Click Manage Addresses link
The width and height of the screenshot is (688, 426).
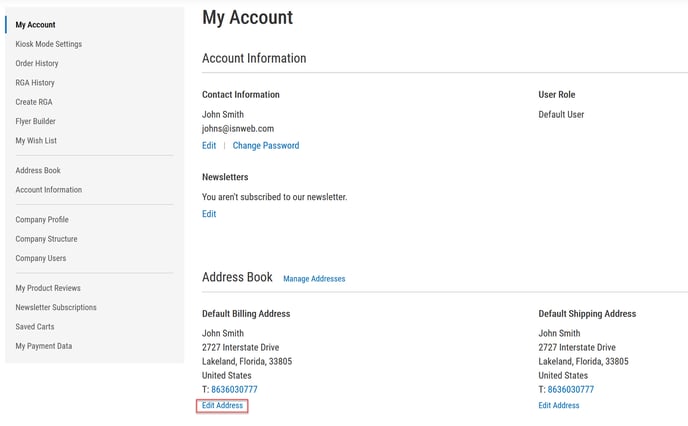pos(314,279)
